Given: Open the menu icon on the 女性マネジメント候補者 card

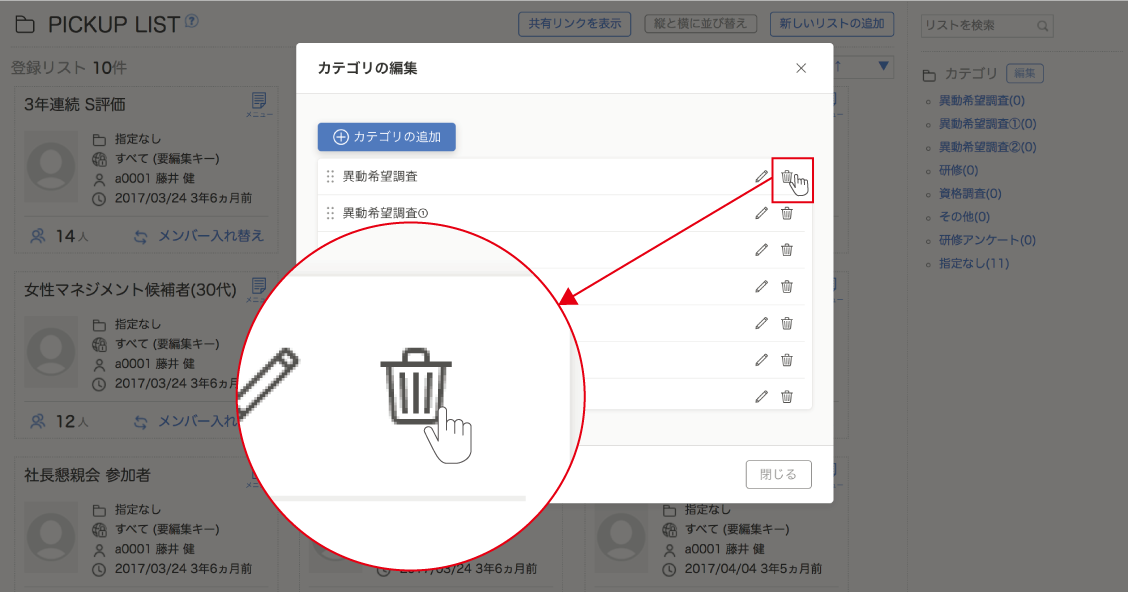Looking at the screenshot, I should point(259,289).
